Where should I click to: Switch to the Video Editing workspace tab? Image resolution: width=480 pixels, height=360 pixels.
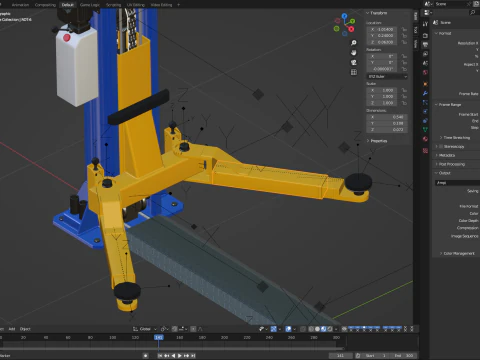click(161, 5)
